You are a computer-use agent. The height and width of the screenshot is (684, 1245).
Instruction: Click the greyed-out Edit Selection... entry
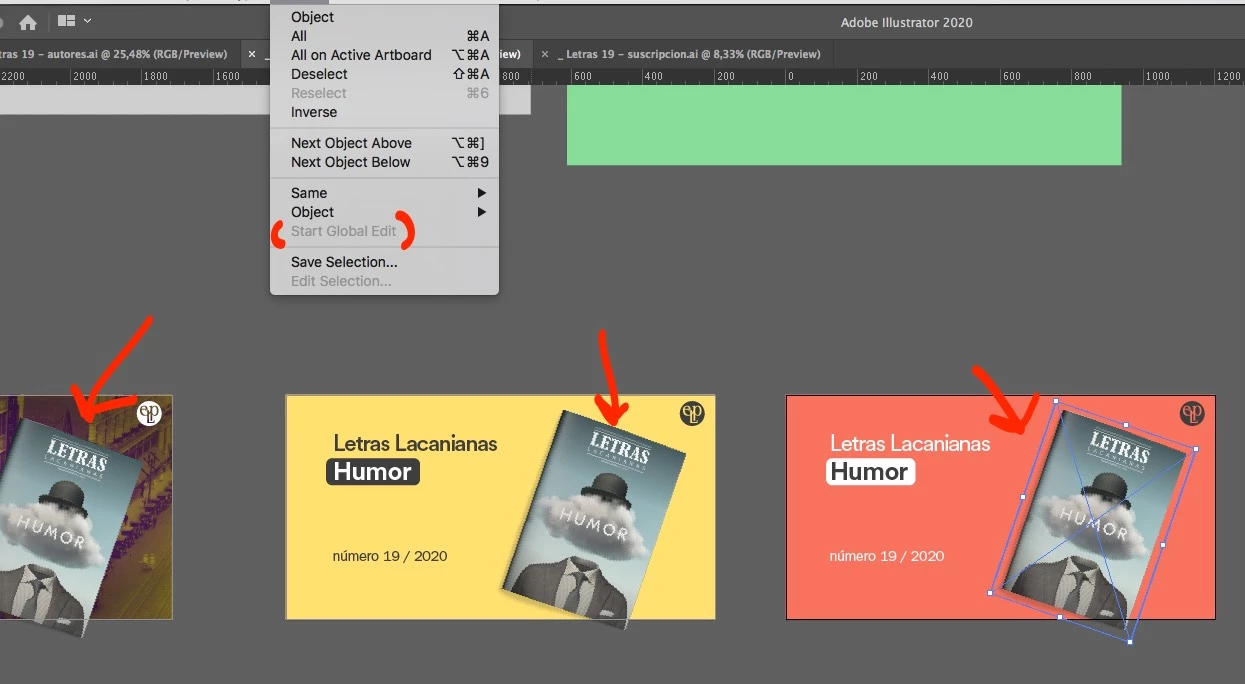pyautogui.click(x=384, y=281)
